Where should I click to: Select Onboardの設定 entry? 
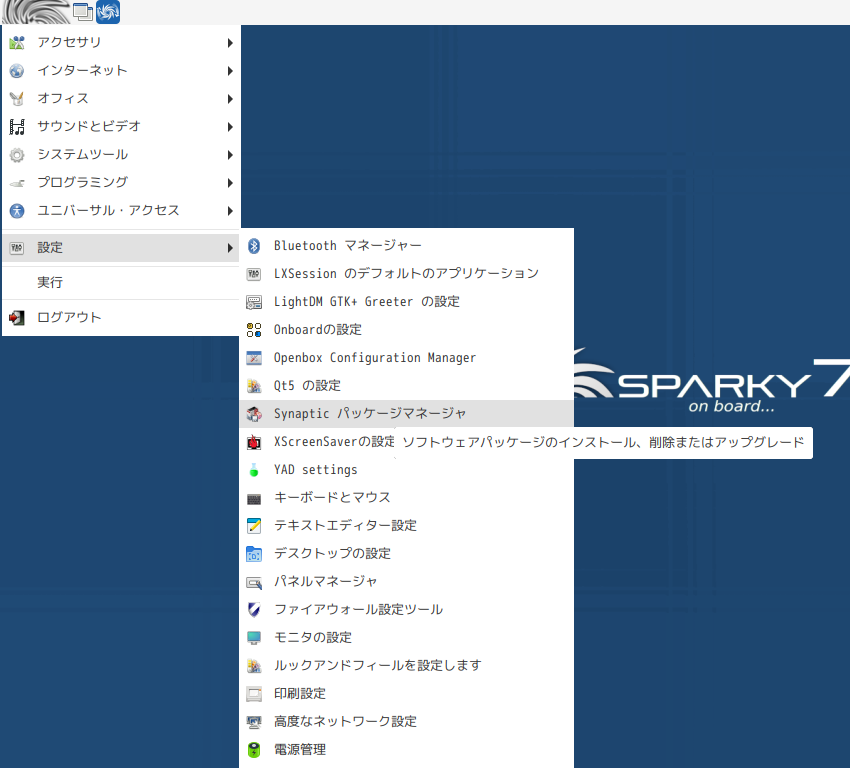406,330
